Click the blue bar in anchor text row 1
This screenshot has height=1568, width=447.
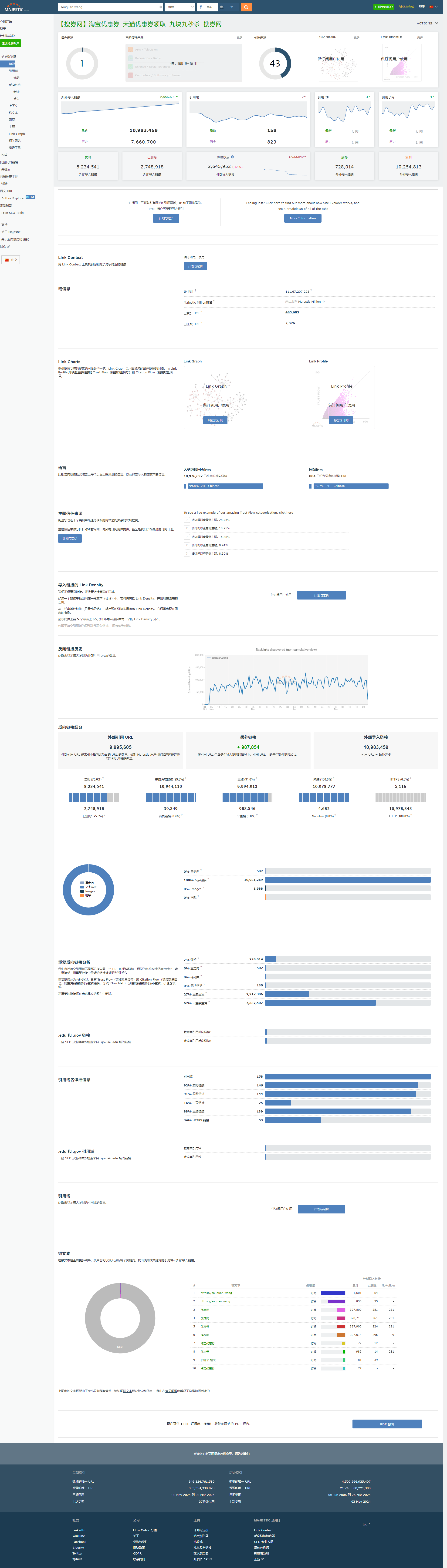[333, 1293]
